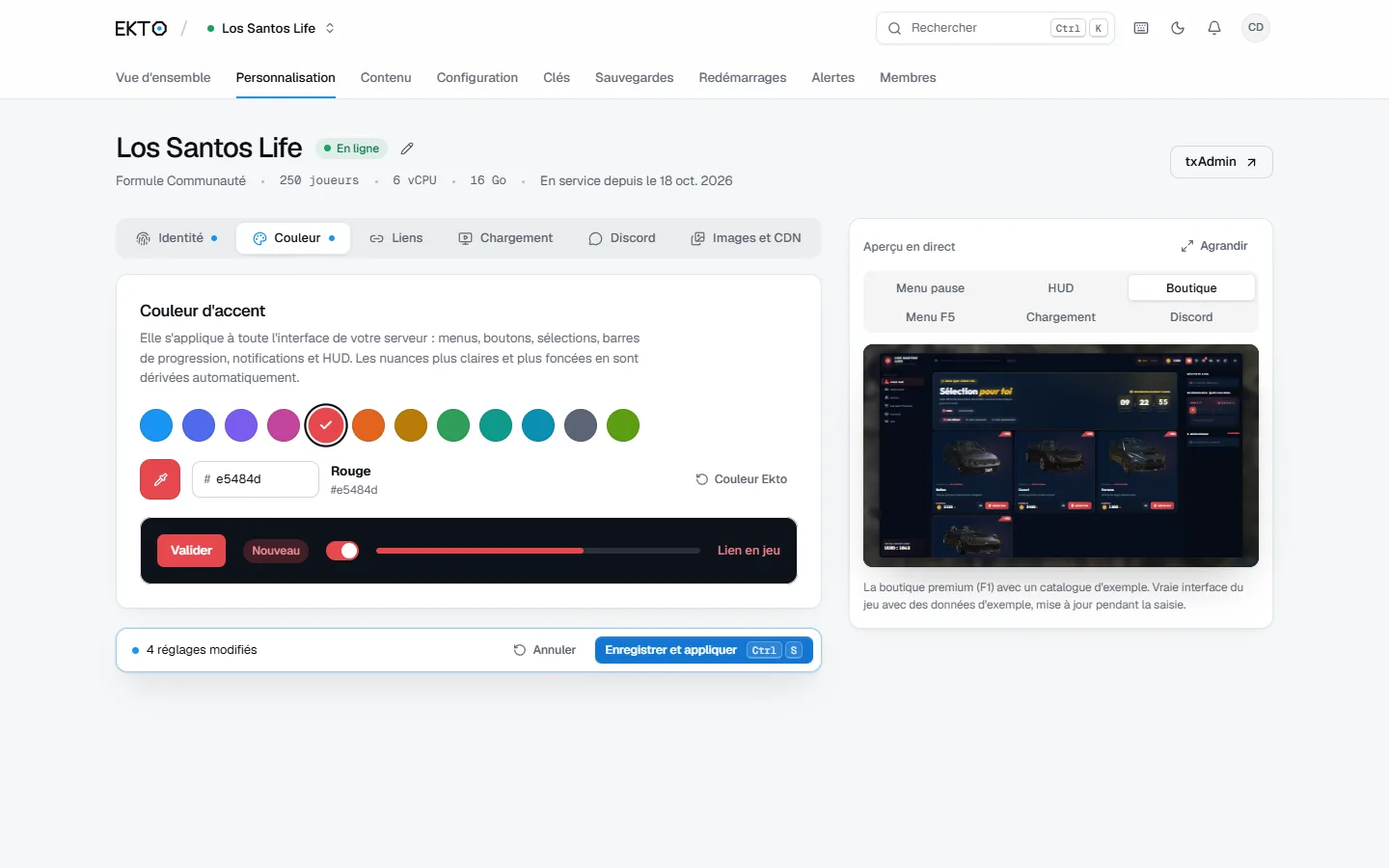The width and height of the screenshot is (1389, 868).
Task: Expand the Los Santos Life server switcher
Action: click(x=270, y=29)
